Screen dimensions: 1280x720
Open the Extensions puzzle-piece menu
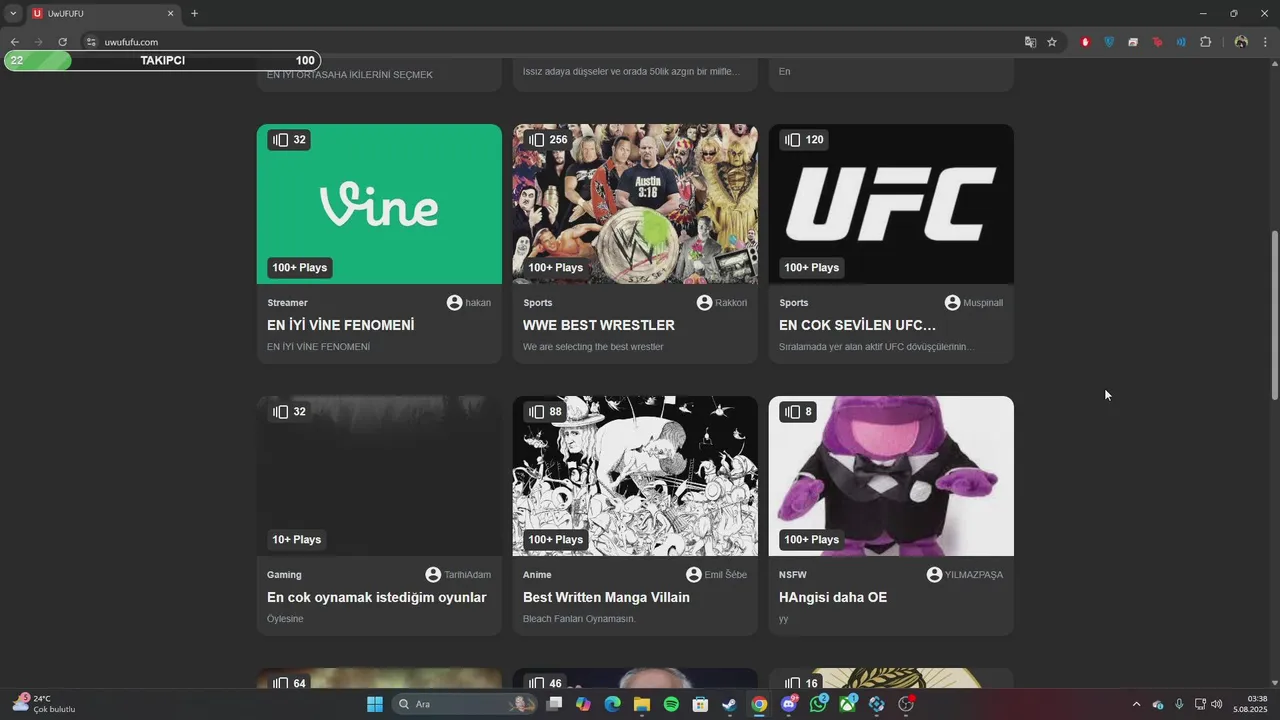(1205, 42)
